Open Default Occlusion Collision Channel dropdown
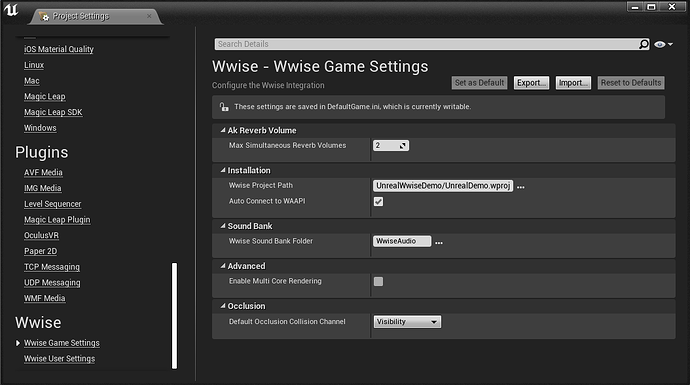The width and height of the screenshot is (690, 385). coord(407,322)
